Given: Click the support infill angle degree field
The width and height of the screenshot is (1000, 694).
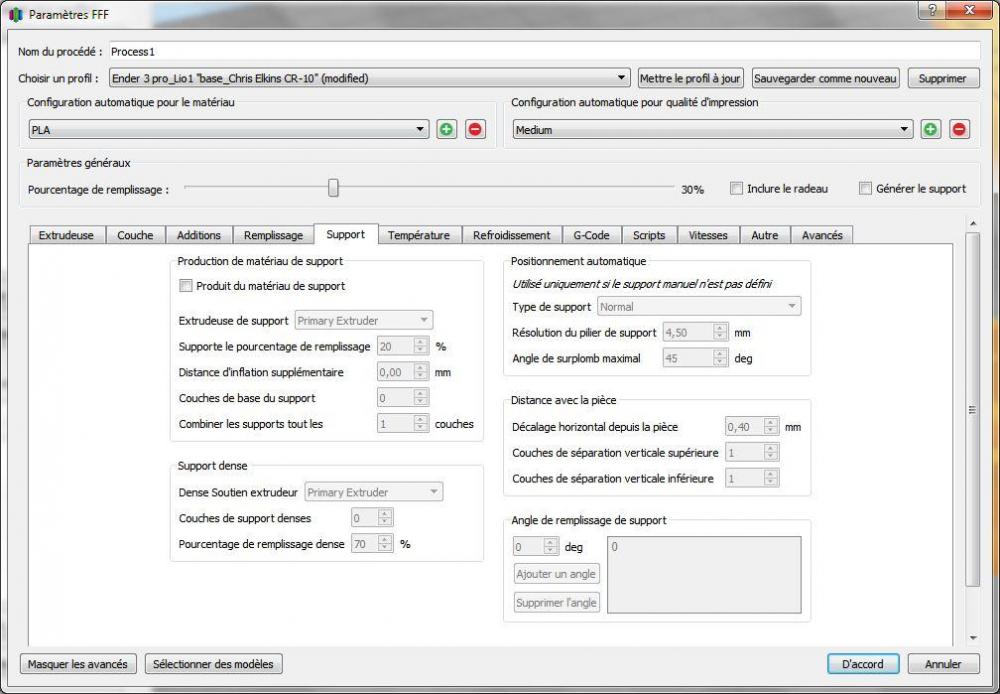Looking at the screenshot, I should point(536,547).
